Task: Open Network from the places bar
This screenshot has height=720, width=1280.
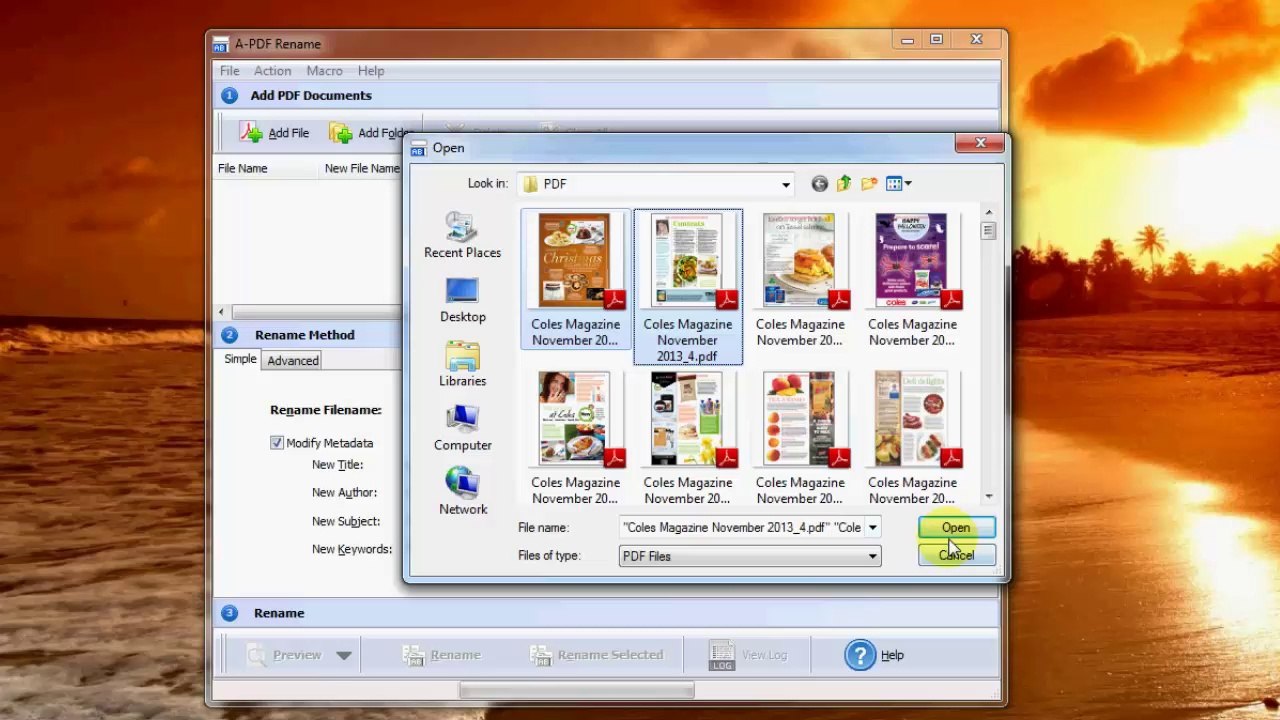Action: 462,493
